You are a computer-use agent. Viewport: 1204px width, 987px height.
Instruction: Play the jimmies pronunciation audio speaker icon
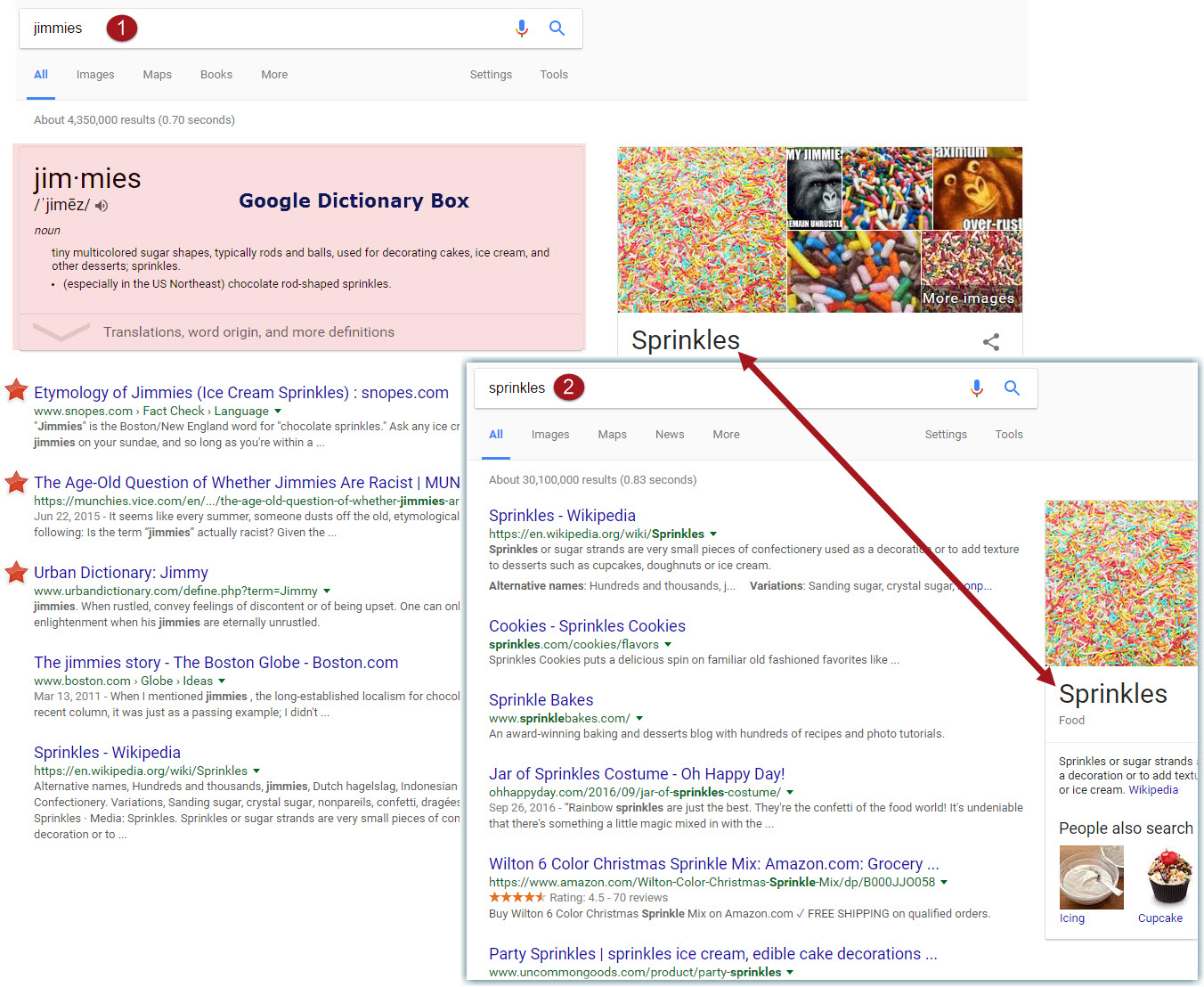pyautogui.click(x=102, y=206)
